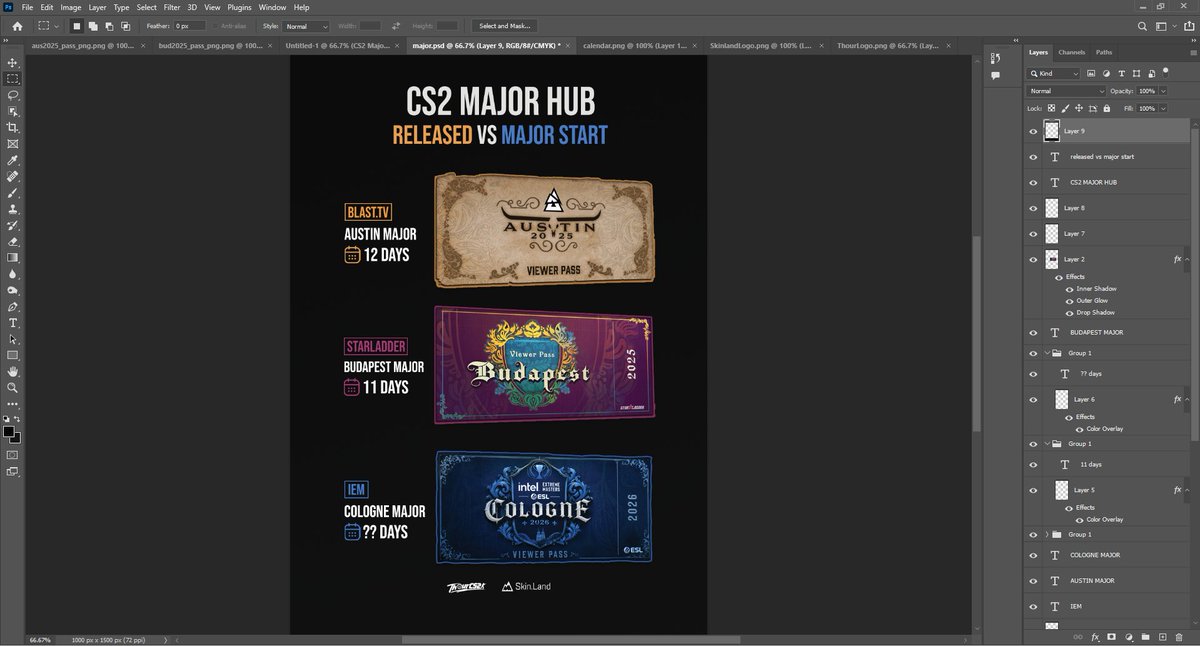Viewport: 1200px width, 646px height.
Task: Select the Horizontal Type tool
Action: click(x=13, y=323)
